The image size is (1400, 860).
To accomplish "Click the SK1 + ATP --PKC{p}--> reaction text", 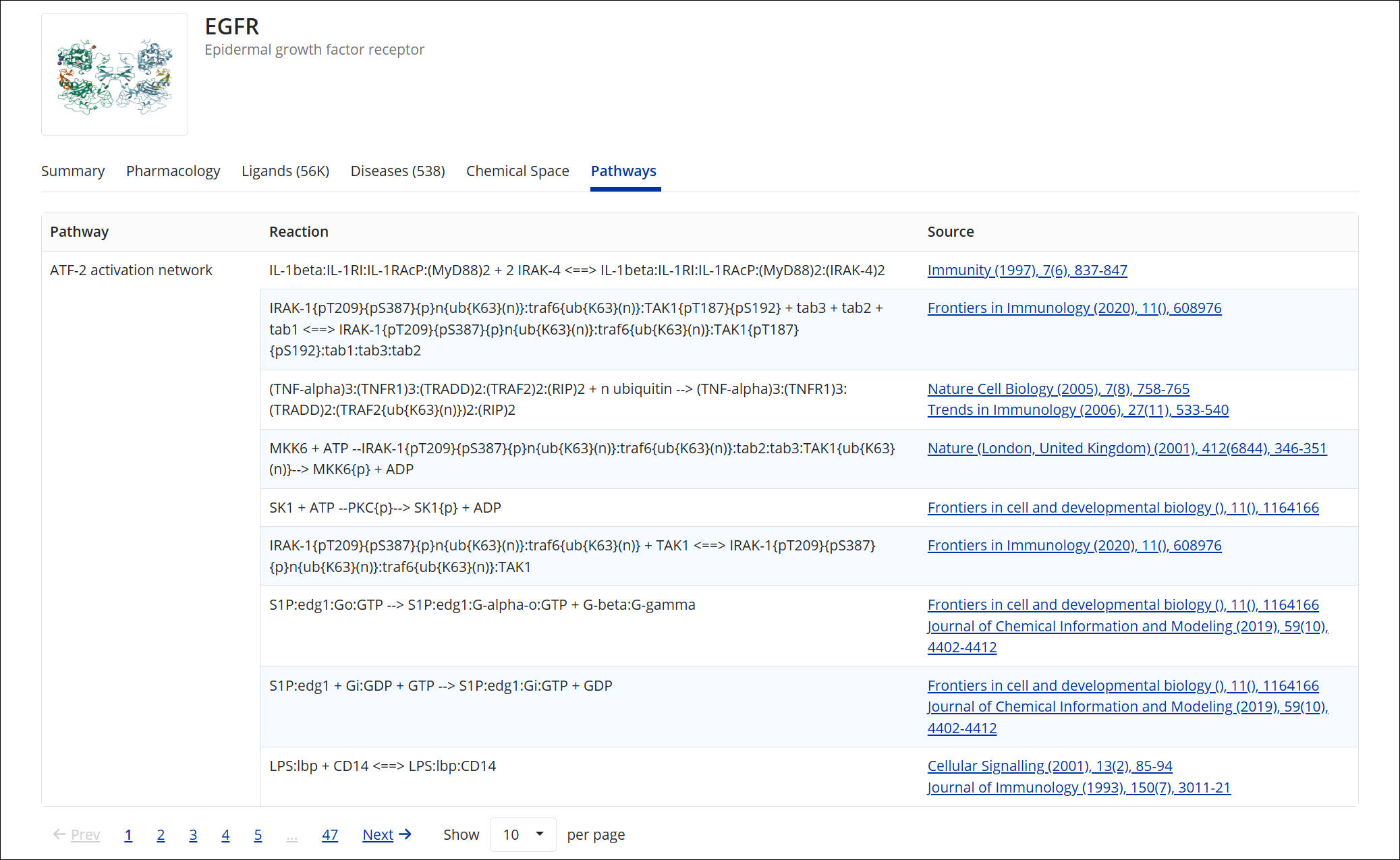I will click(x=385, y=508).
